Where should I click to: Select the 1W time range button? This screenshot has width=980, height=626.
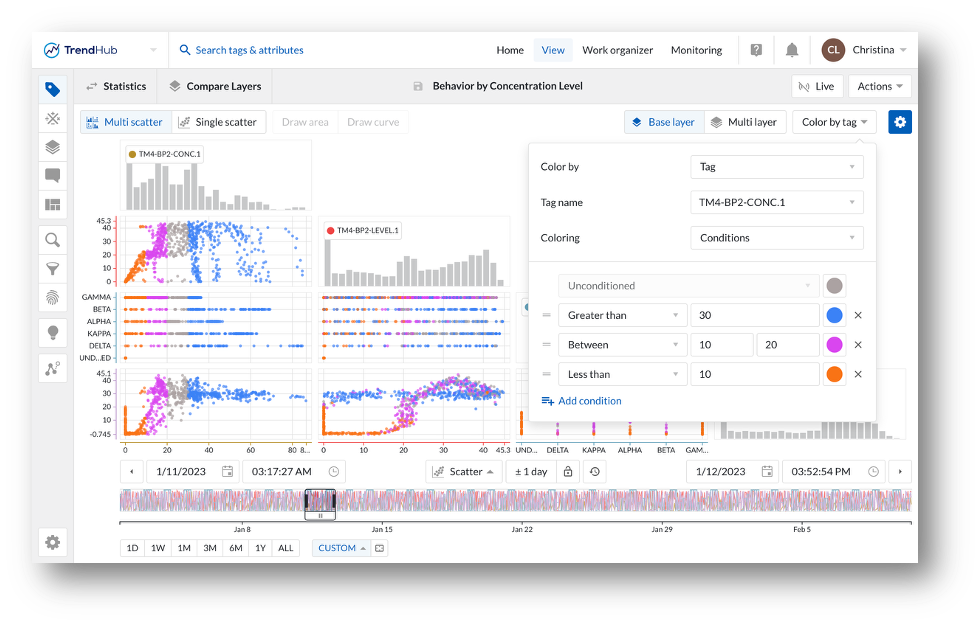click(158, 548)
